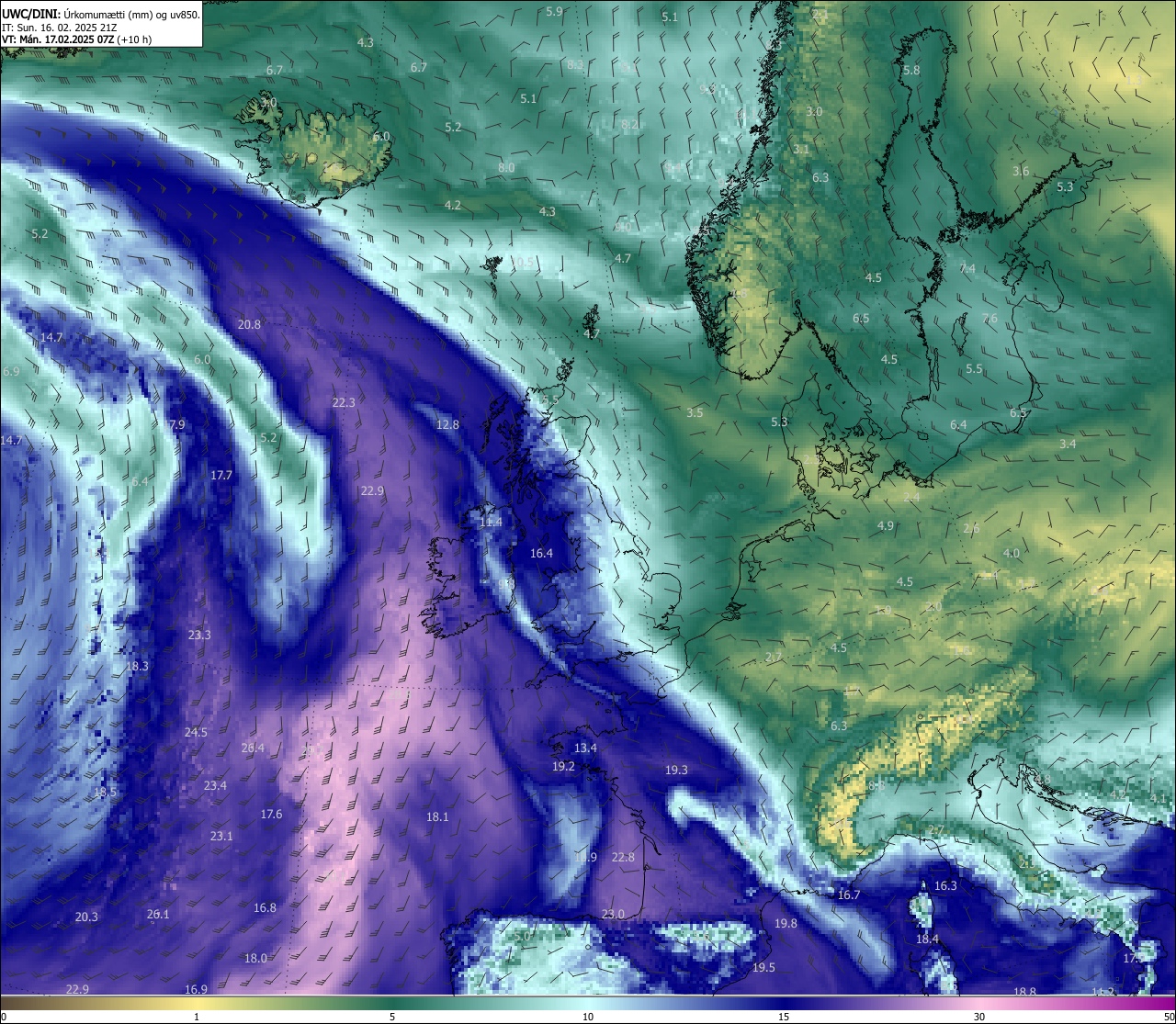Image resolution: width=1176 pixels, height=1024 pixels.
Task: Click the 'VT: Mán. 17.02.2025 07Z' line
Action: click(77, 39)
